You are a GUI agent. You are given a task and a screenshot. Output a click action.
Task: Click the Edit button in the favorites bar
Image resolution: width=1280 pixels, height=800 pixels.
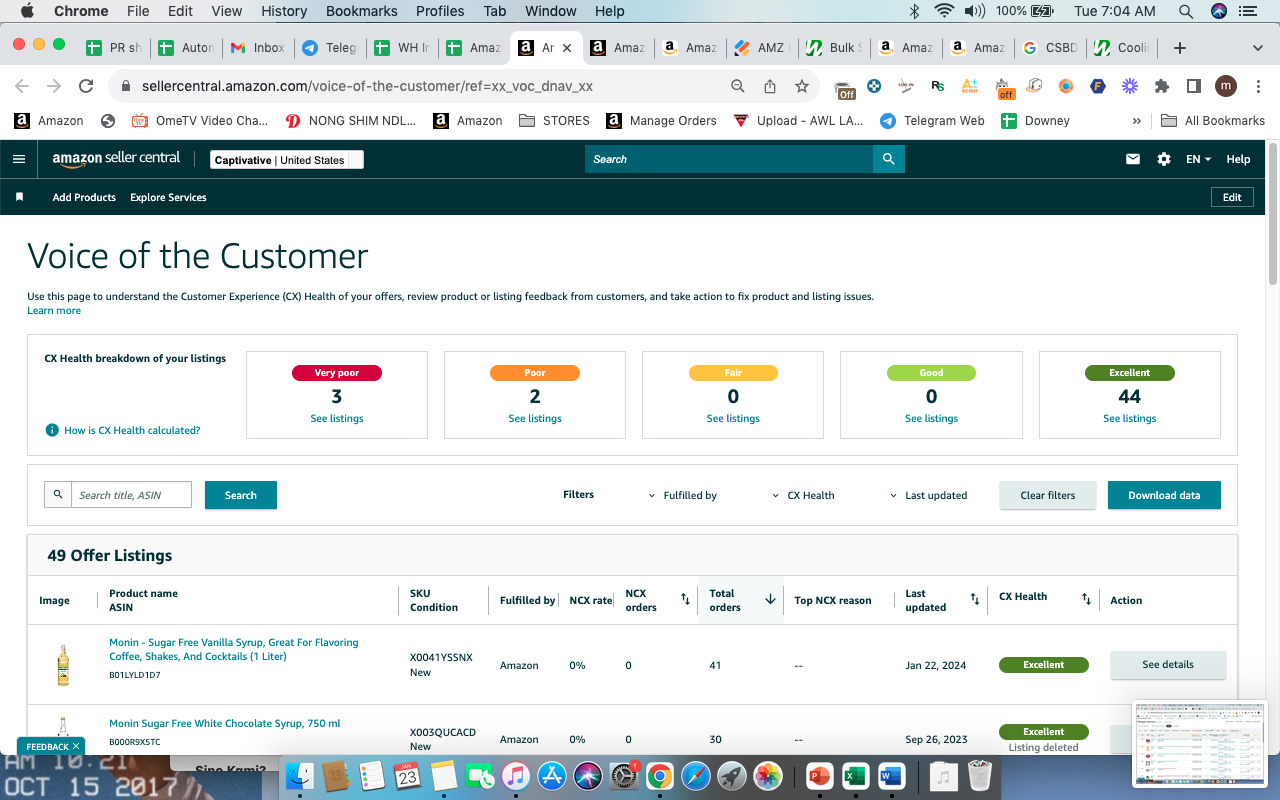tap(1232, 197)
